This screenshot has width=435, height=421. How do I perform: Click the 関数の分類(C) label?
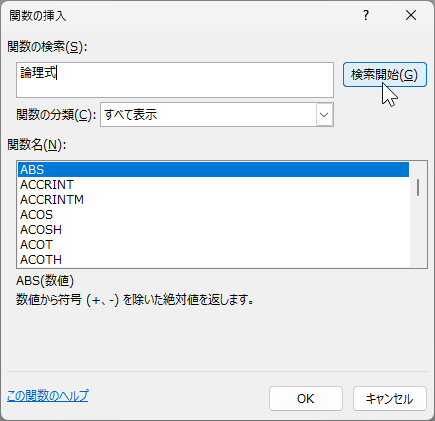tap(56, 115)
